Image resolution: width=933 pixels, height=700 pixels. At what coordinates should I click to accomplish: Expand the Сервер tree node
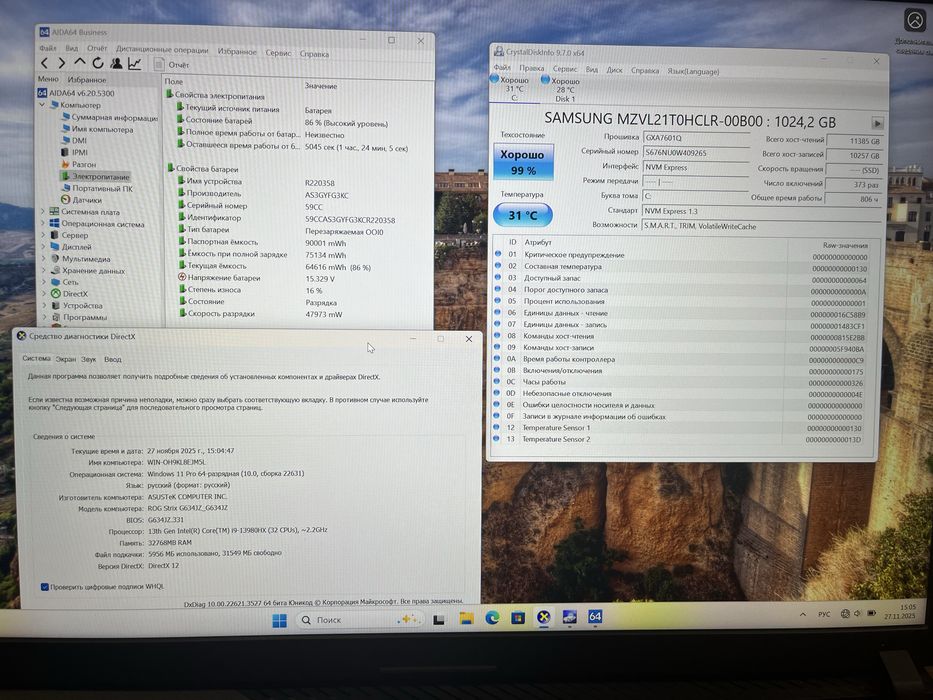tap(43, 235)
